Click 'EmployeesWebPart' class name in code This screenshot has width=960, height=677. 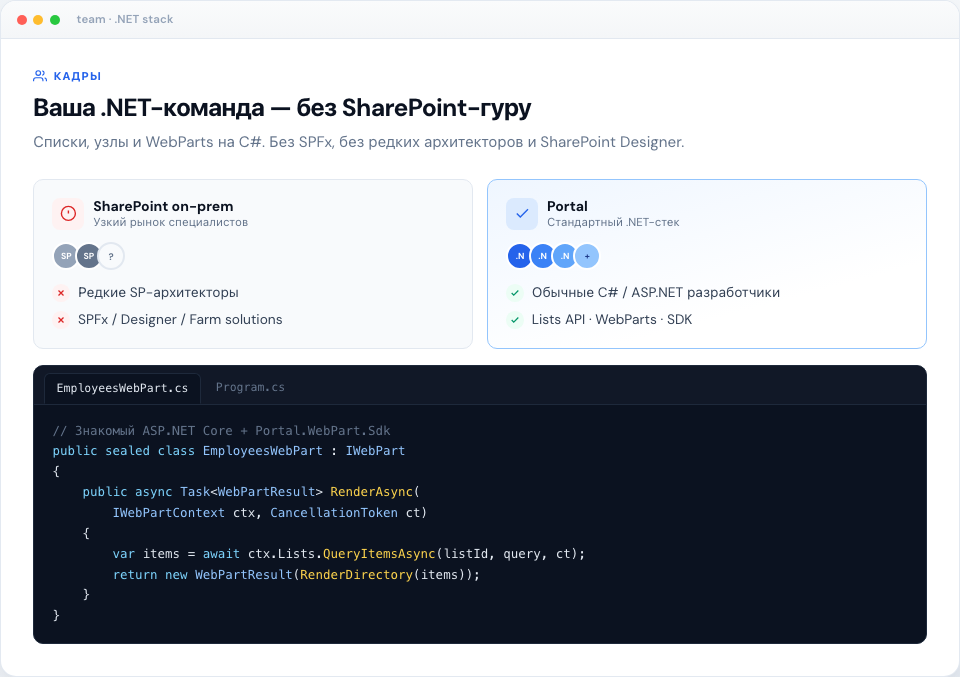click(x=263, y=451)
